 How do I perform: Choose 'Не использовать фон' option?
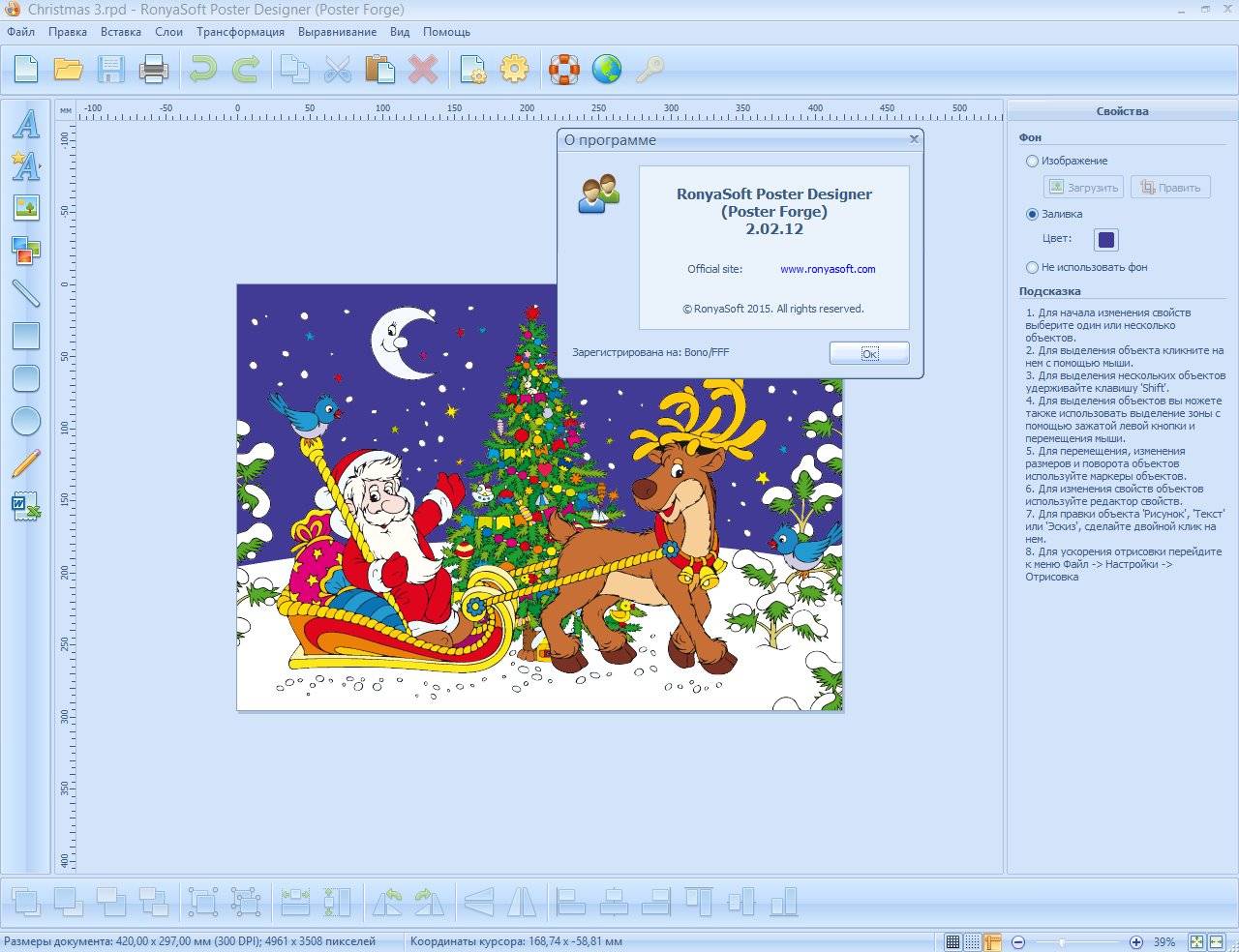pyautogui.click(x=1086, y=267)
